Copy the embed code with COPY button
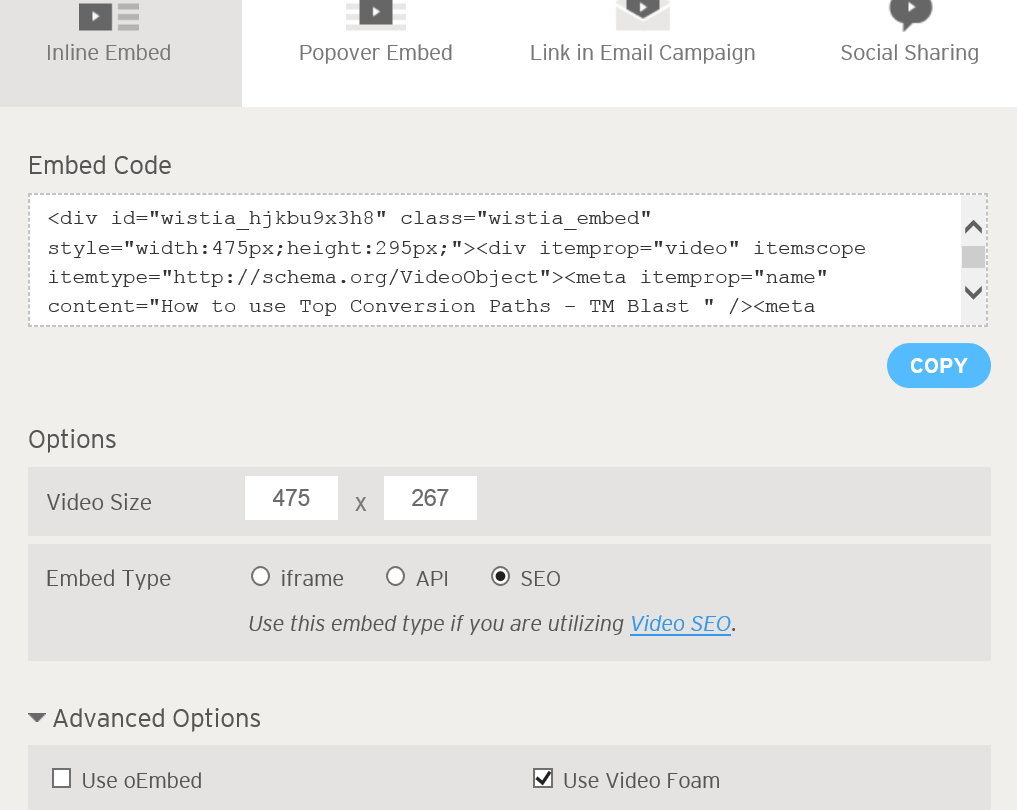The image size is (1017, 810). tap(939, 366)
